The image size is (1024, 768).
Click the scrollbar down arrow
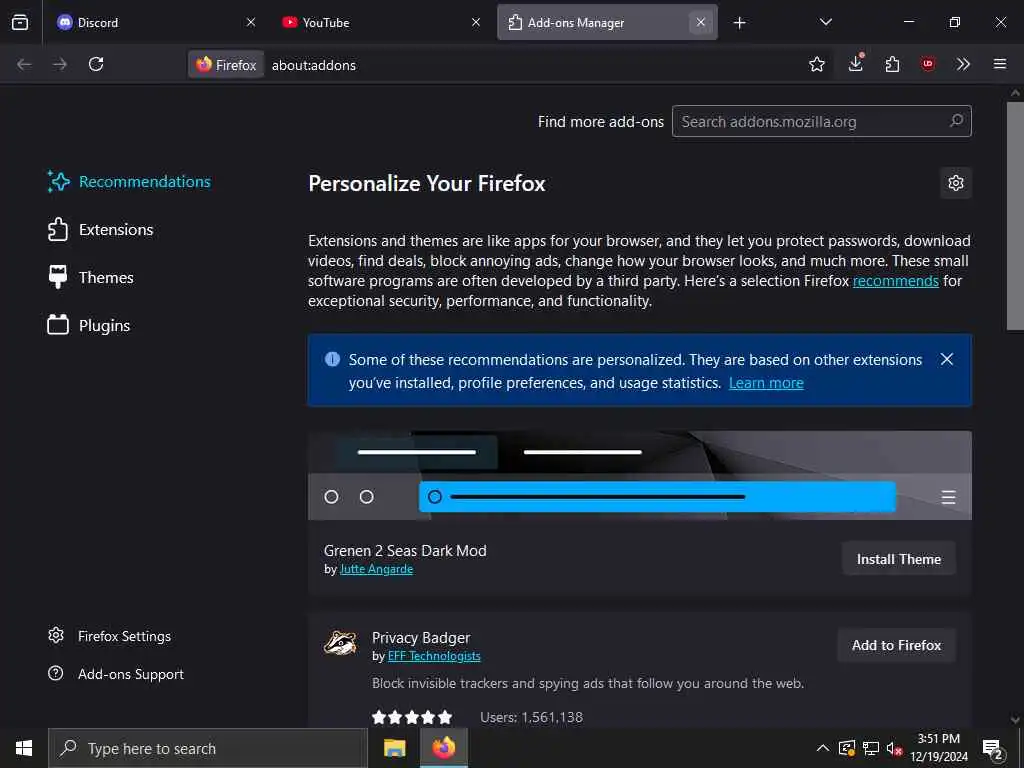click(1015, 719)
